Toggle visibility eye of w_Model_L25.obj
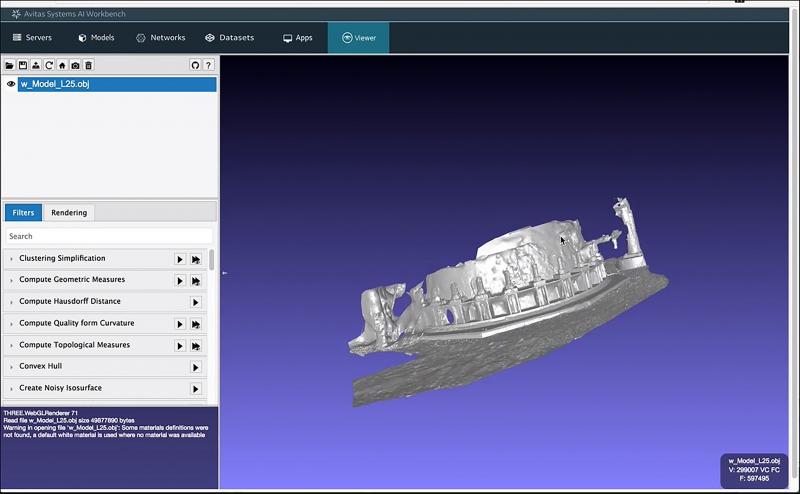This screenshot has height=494, width=800. (x=11, y=84)
